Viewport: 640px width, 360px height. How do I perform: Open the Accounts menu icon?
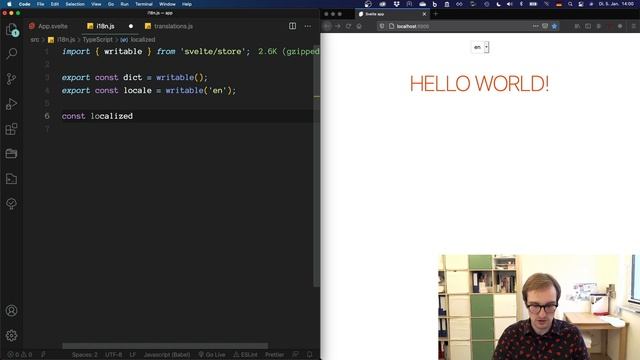coord(11,311)
